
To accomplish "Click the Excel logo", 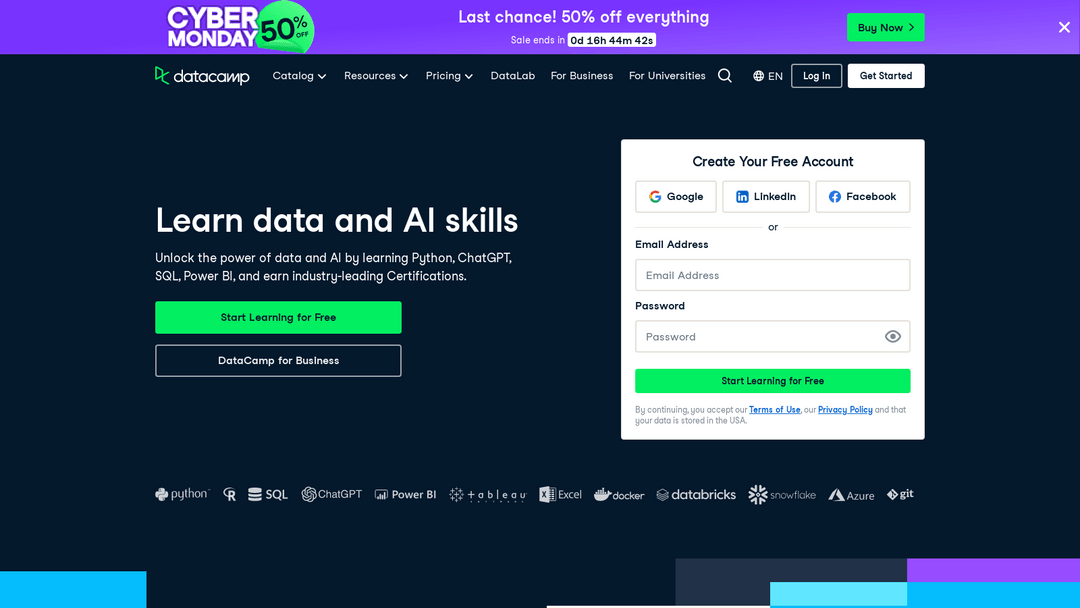I will point(560,494).
